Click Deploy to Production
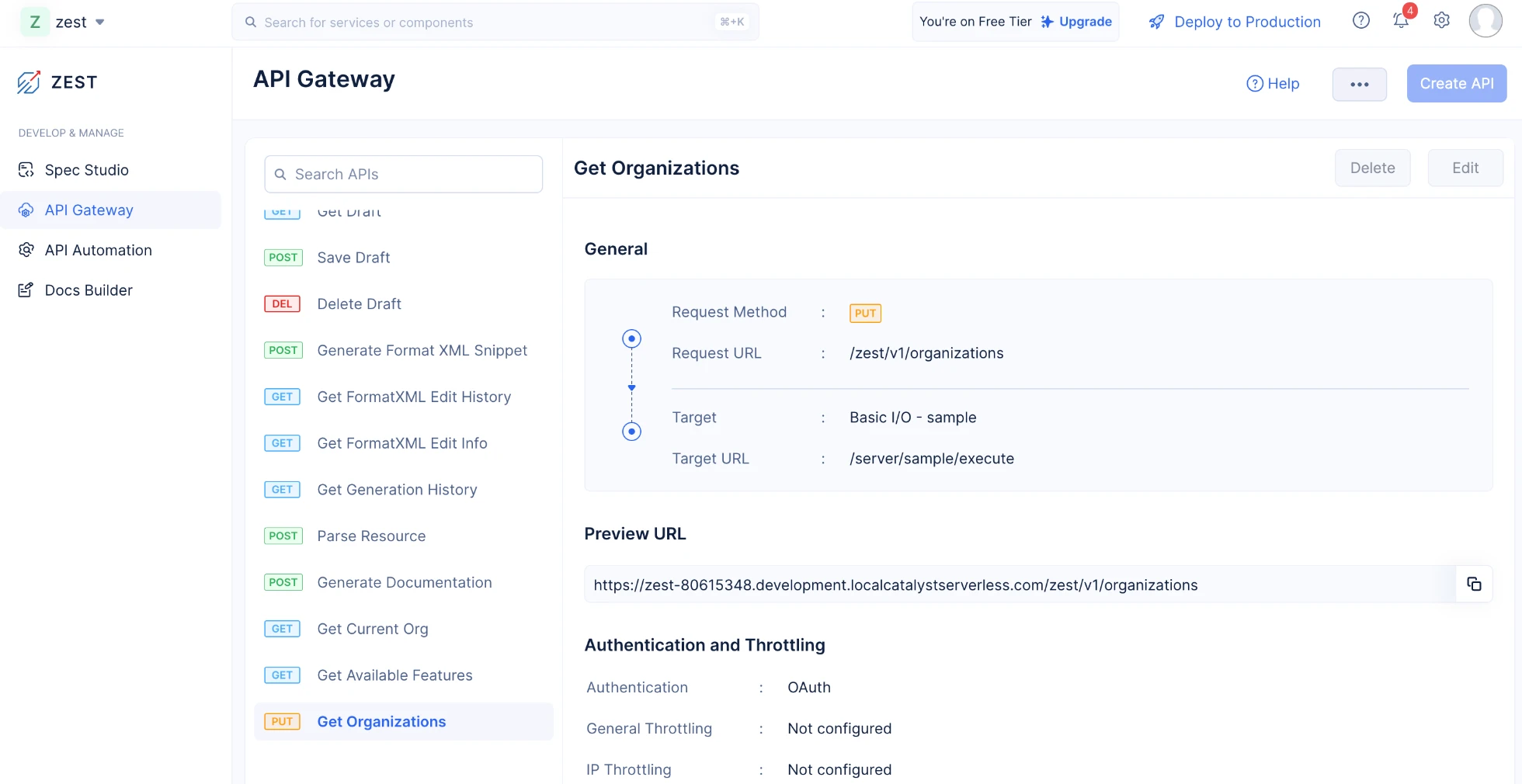The image size is (1522, 784). coord(1247,22)
